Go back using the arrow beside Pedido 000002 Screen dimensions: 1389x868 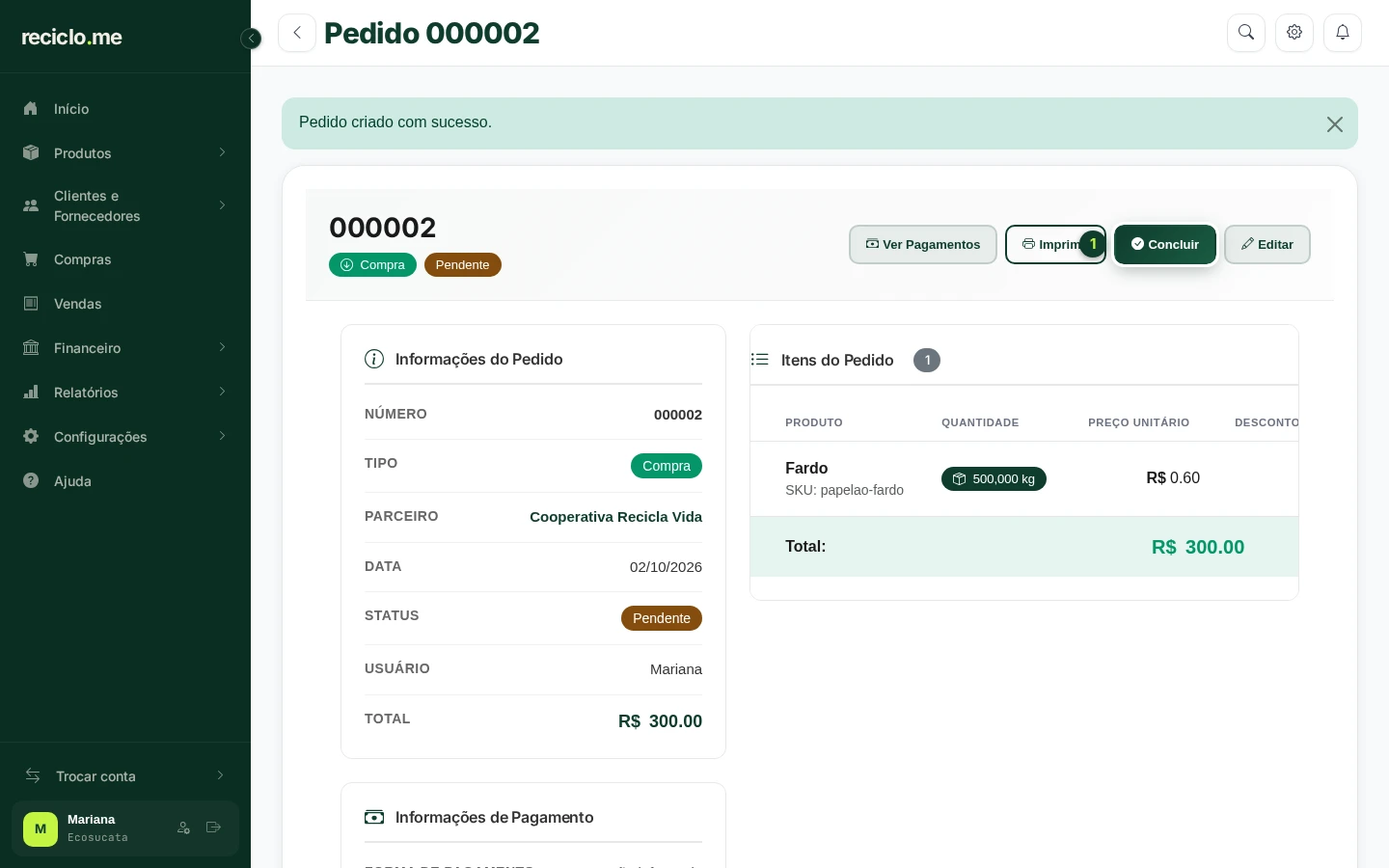[297, 33]
